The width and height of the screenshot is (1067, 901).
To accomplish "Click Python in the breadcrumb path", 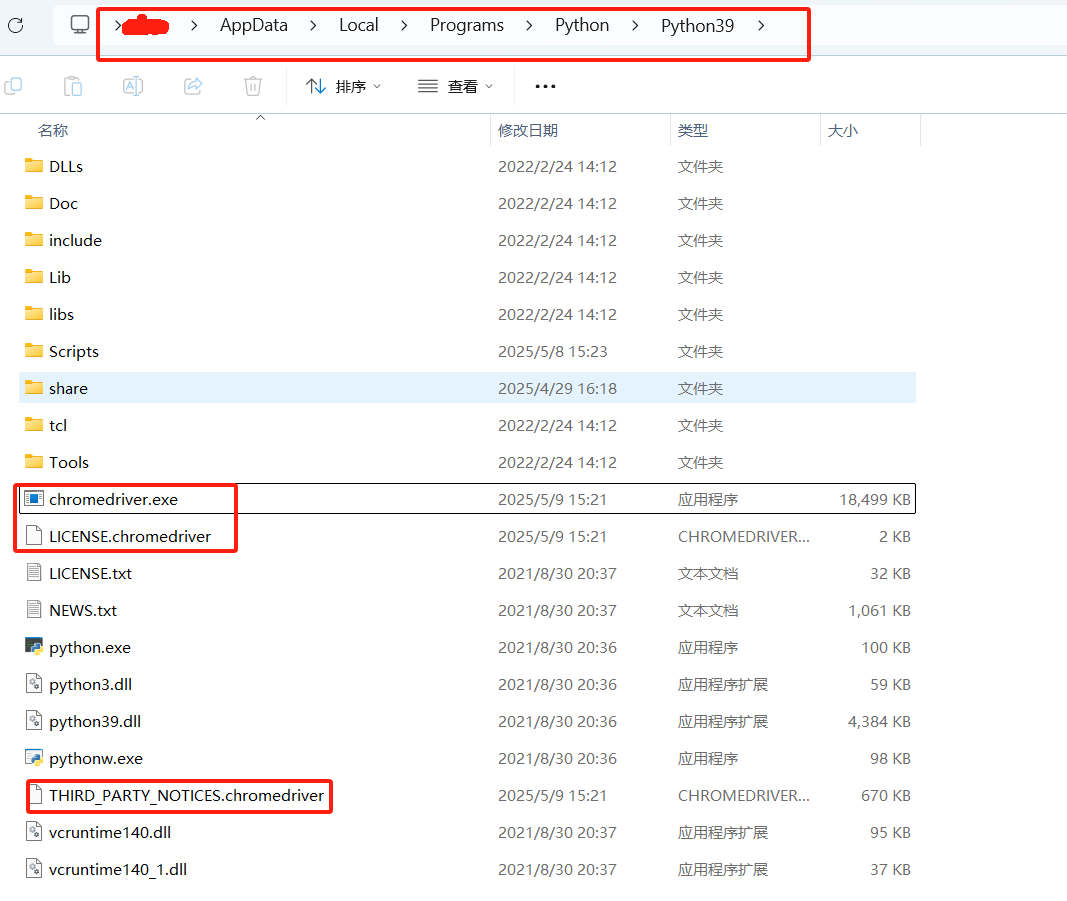I will coord(582,25).
